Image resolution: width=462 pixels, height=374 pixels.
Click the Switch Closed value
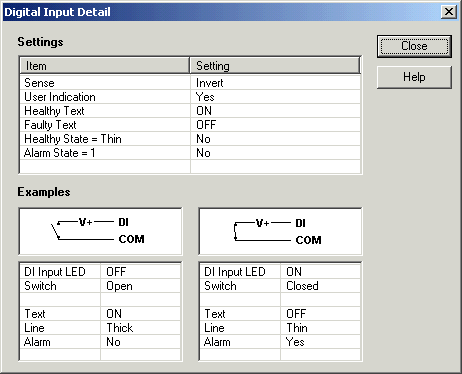point(302,286)
